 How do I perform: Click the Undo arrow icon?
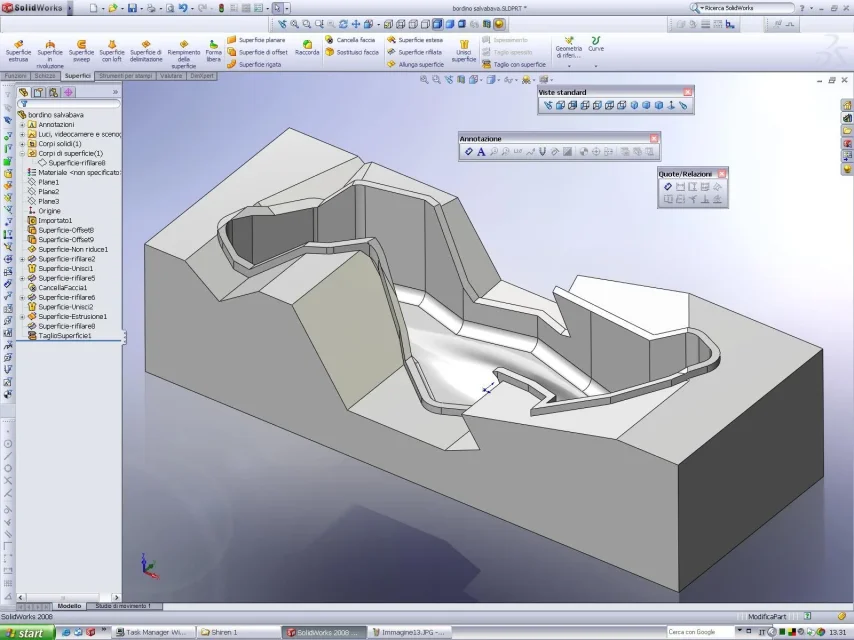click(183, 8)
